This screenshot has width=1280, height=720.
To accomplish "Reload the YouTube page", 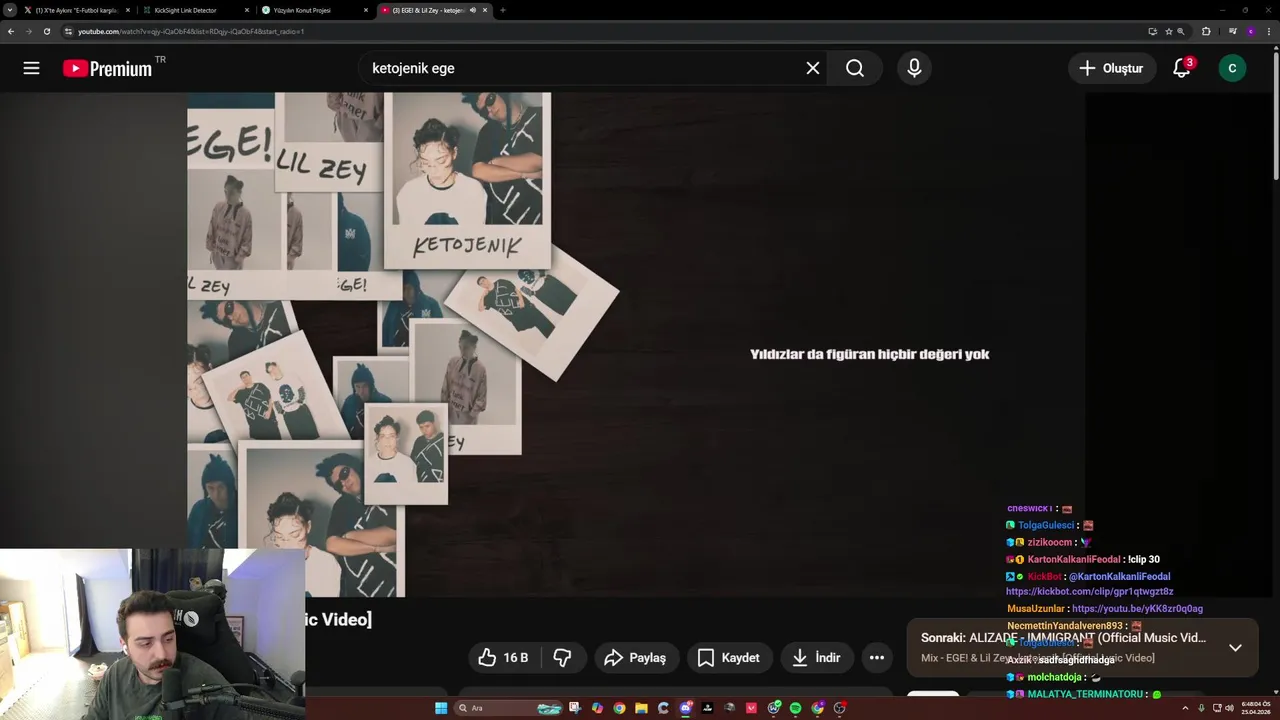I will [46, 31].
